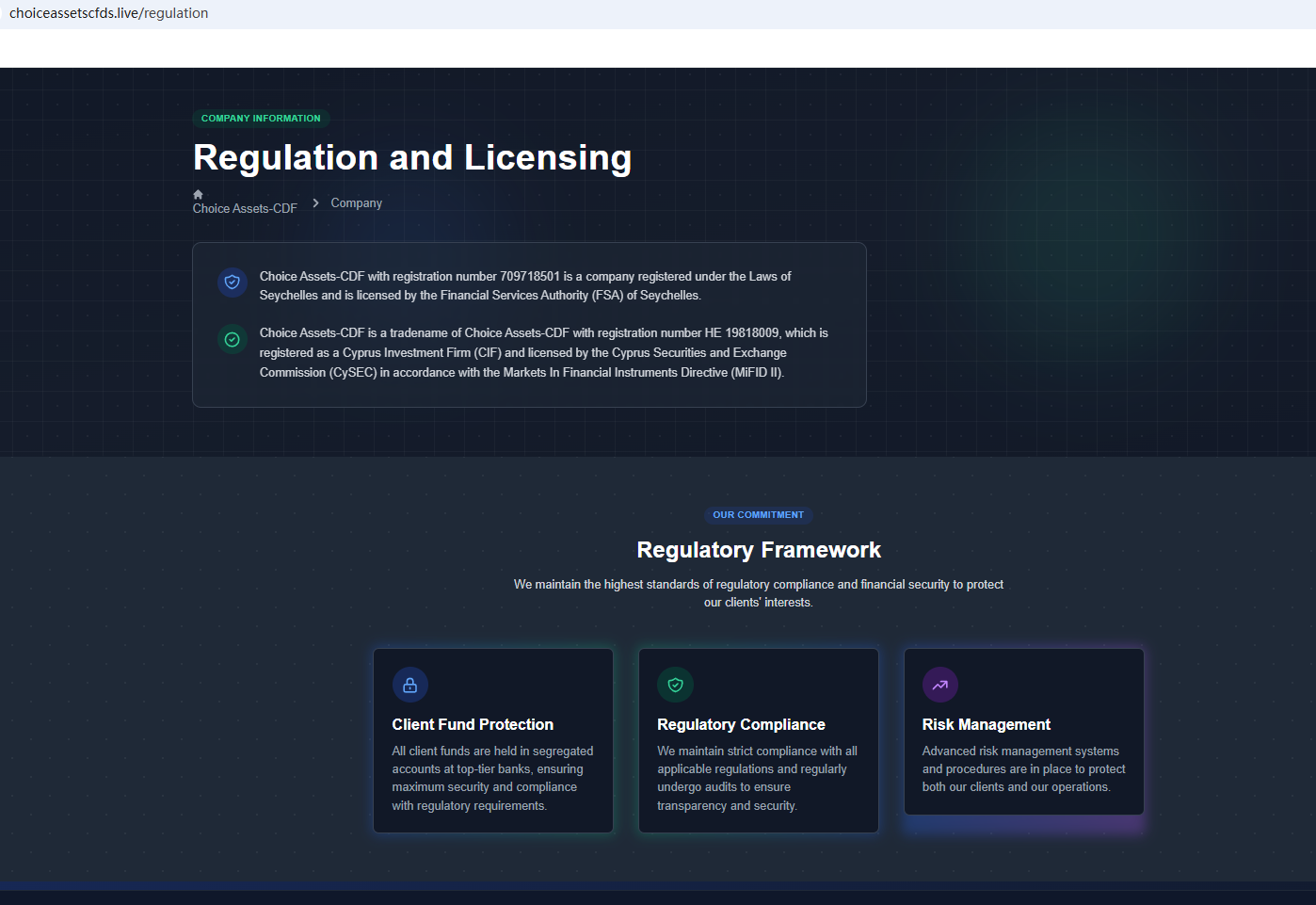Click the breadcrumb chevron arrow before Company
Image resolution: width=1316 pixels, height=905 pixels.
[315, 202]
